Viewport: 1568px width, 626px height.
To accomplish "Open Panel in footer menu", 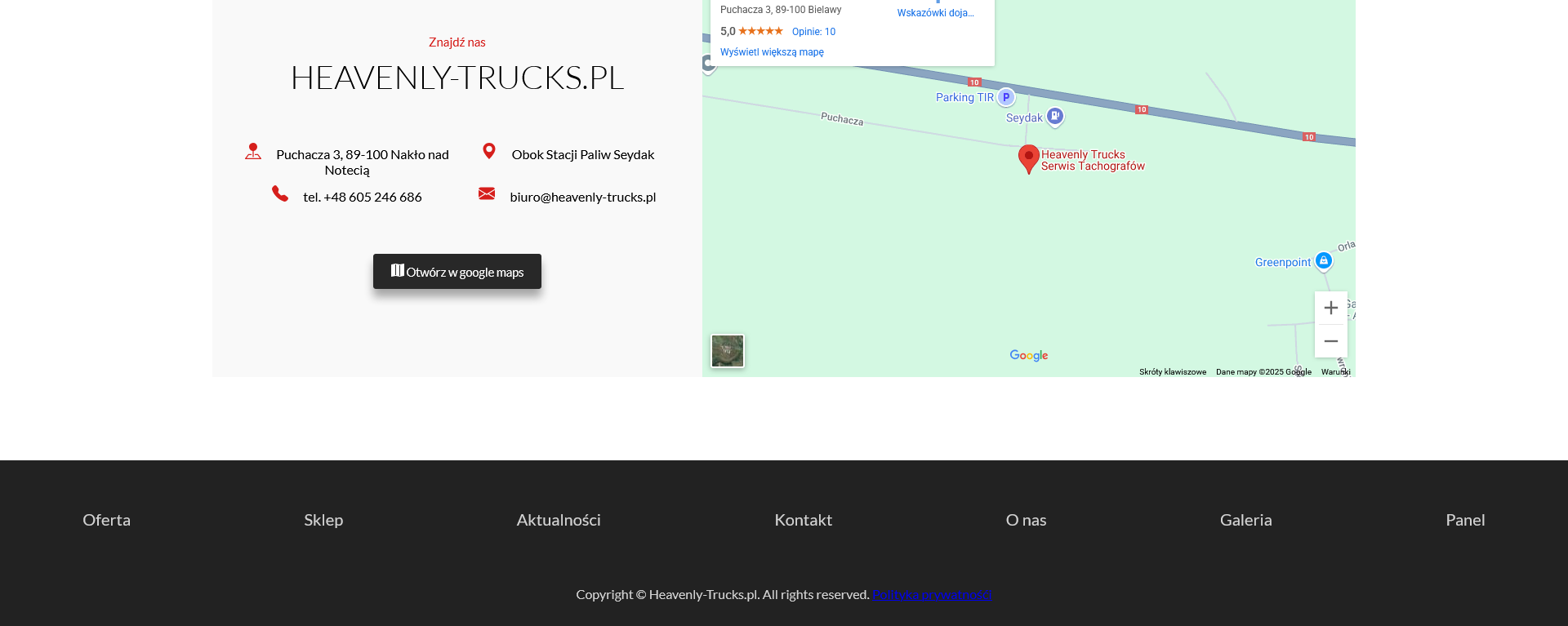I will click(1465, 520).
